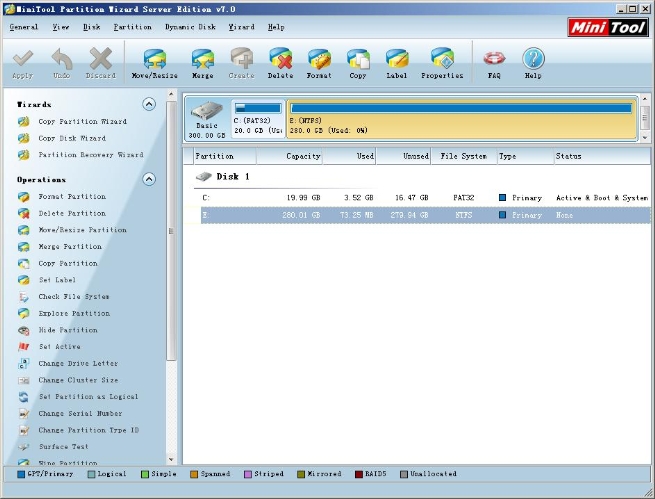Open the Disk menu

coord(91,27)
